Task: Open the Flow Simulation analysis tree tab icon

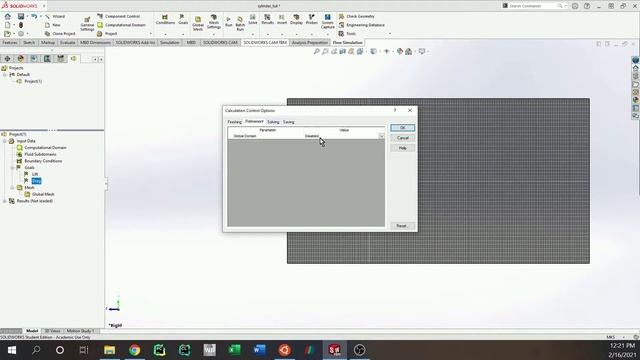Action: point(73,59)
